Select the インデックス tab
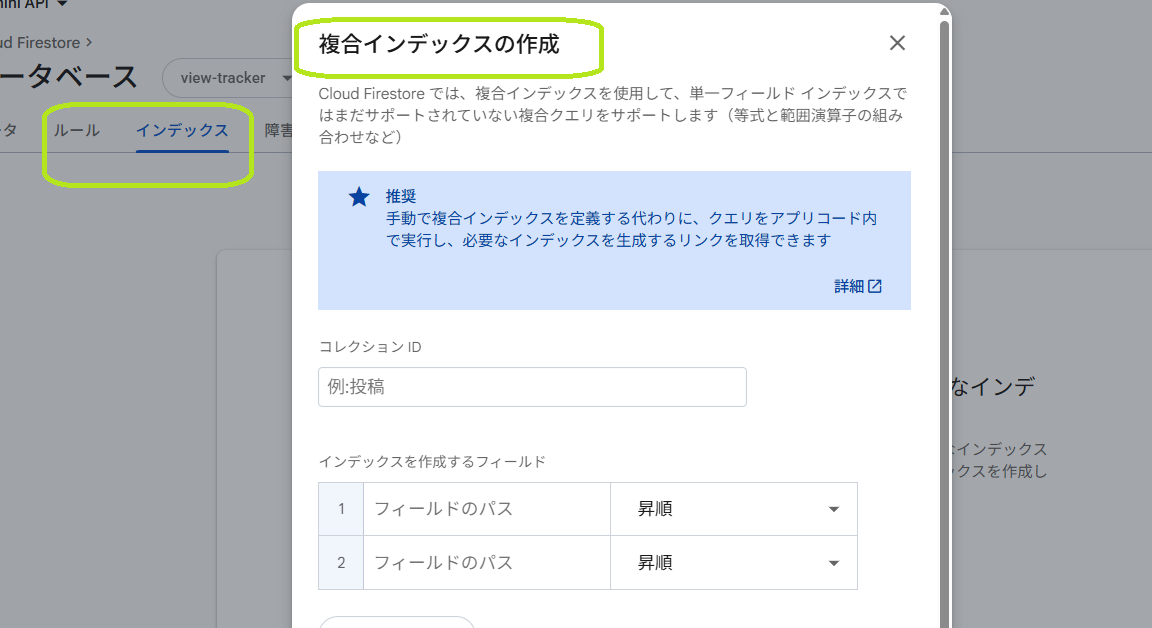1152x628 pixels. [x=183, y=129]
